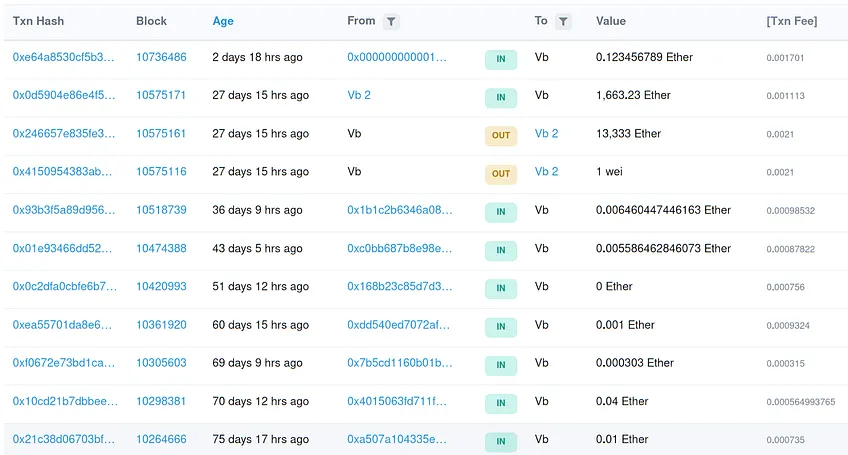Open transaction 0x21c38d06703bf...
This screenshot has width=848, height=455.
pyautogui.click(x=64, y=439)
